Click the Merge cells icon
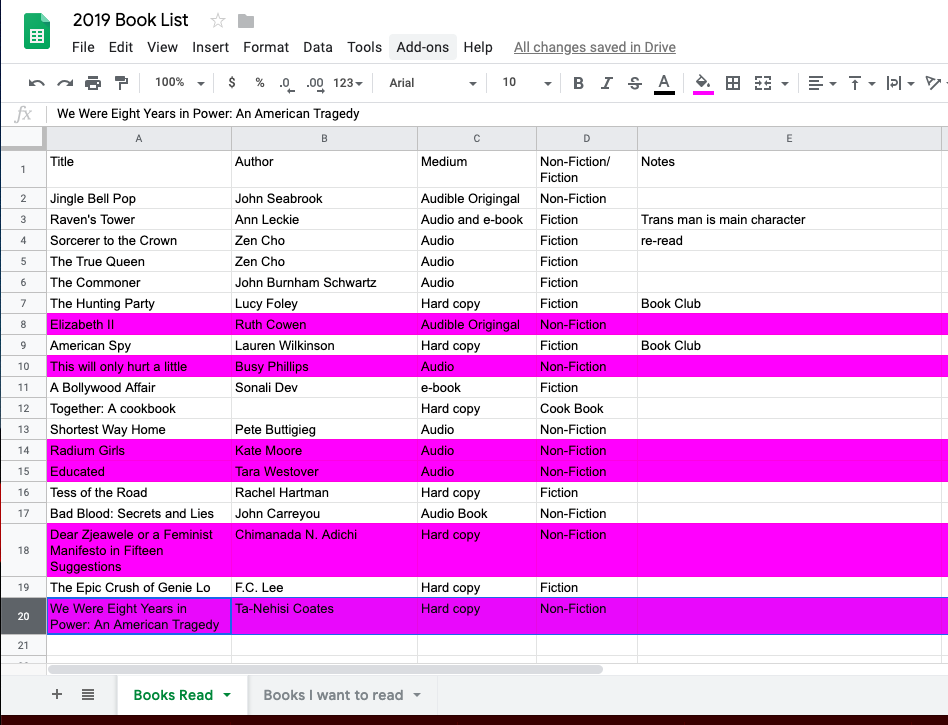 (762, 83)
